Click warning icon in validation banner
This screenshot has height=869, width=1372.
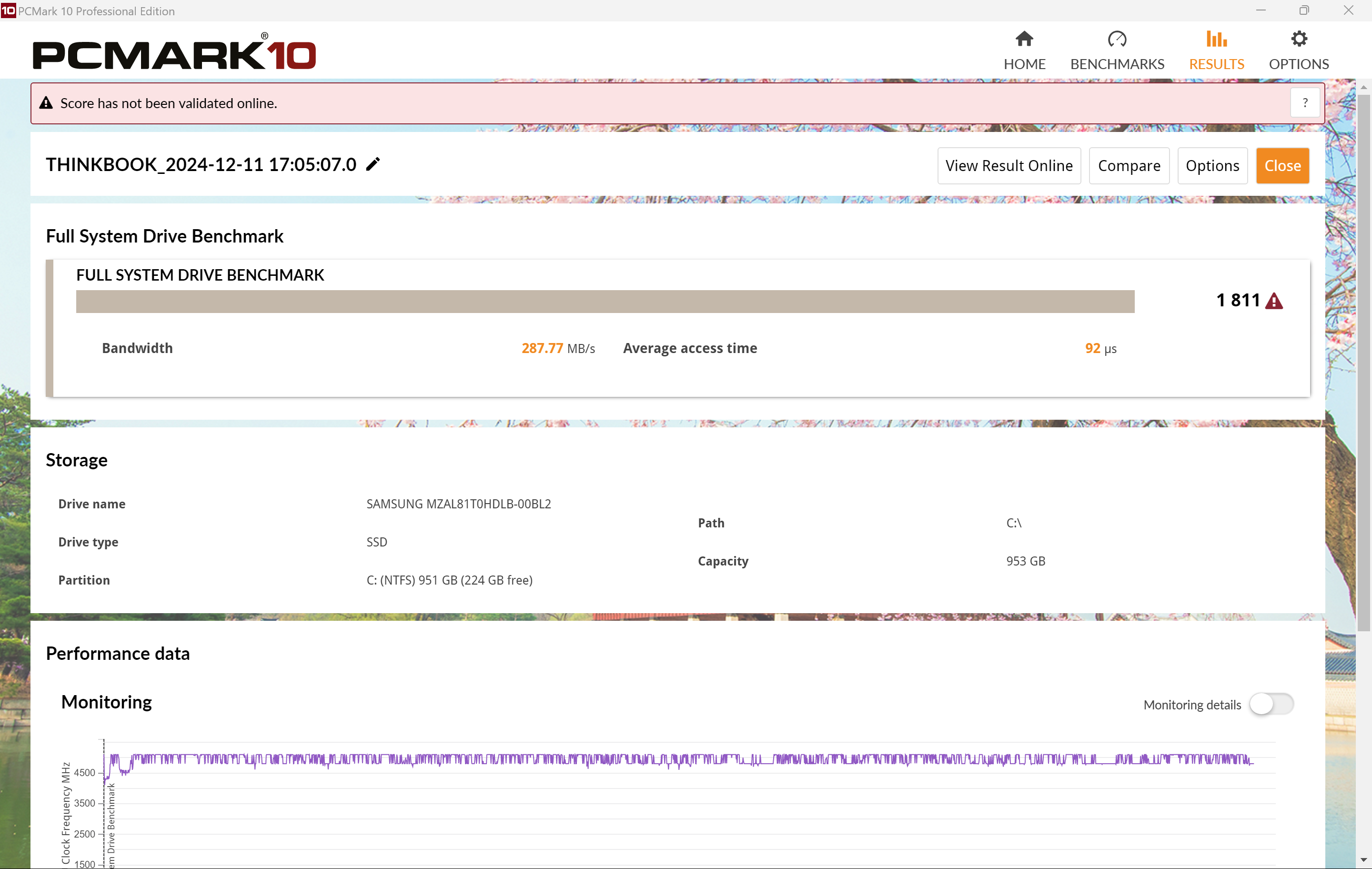(x=46, y=103)
